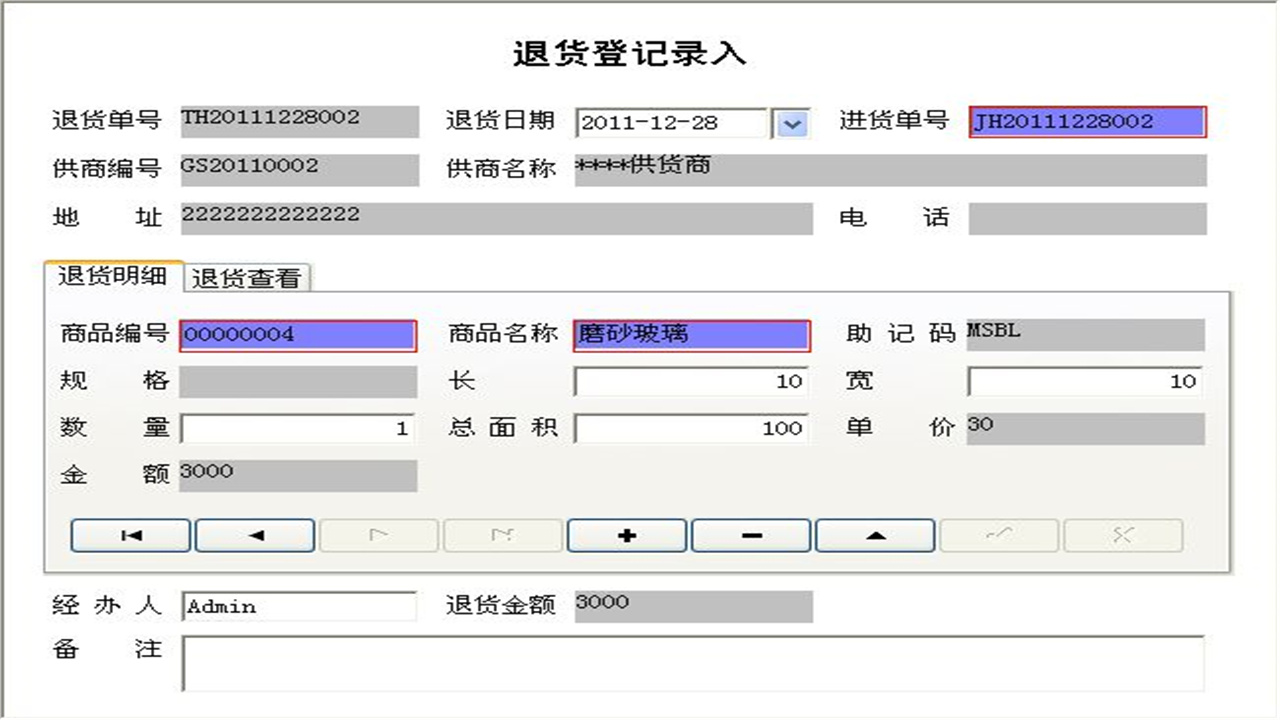
Task: Click the edit record triangle icon
Action: coord(874,535)
